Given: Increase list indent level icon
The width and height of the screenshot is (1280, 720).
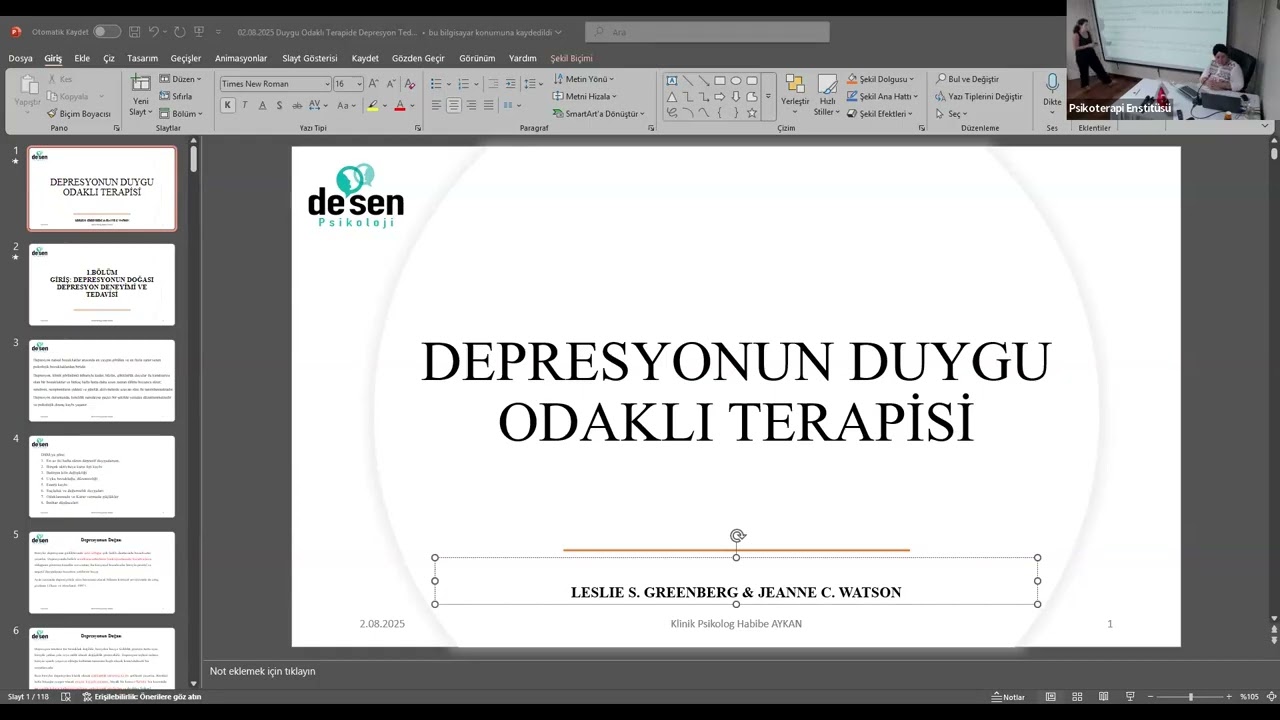Looking at the screenshot, I should [x=510, y=84].
